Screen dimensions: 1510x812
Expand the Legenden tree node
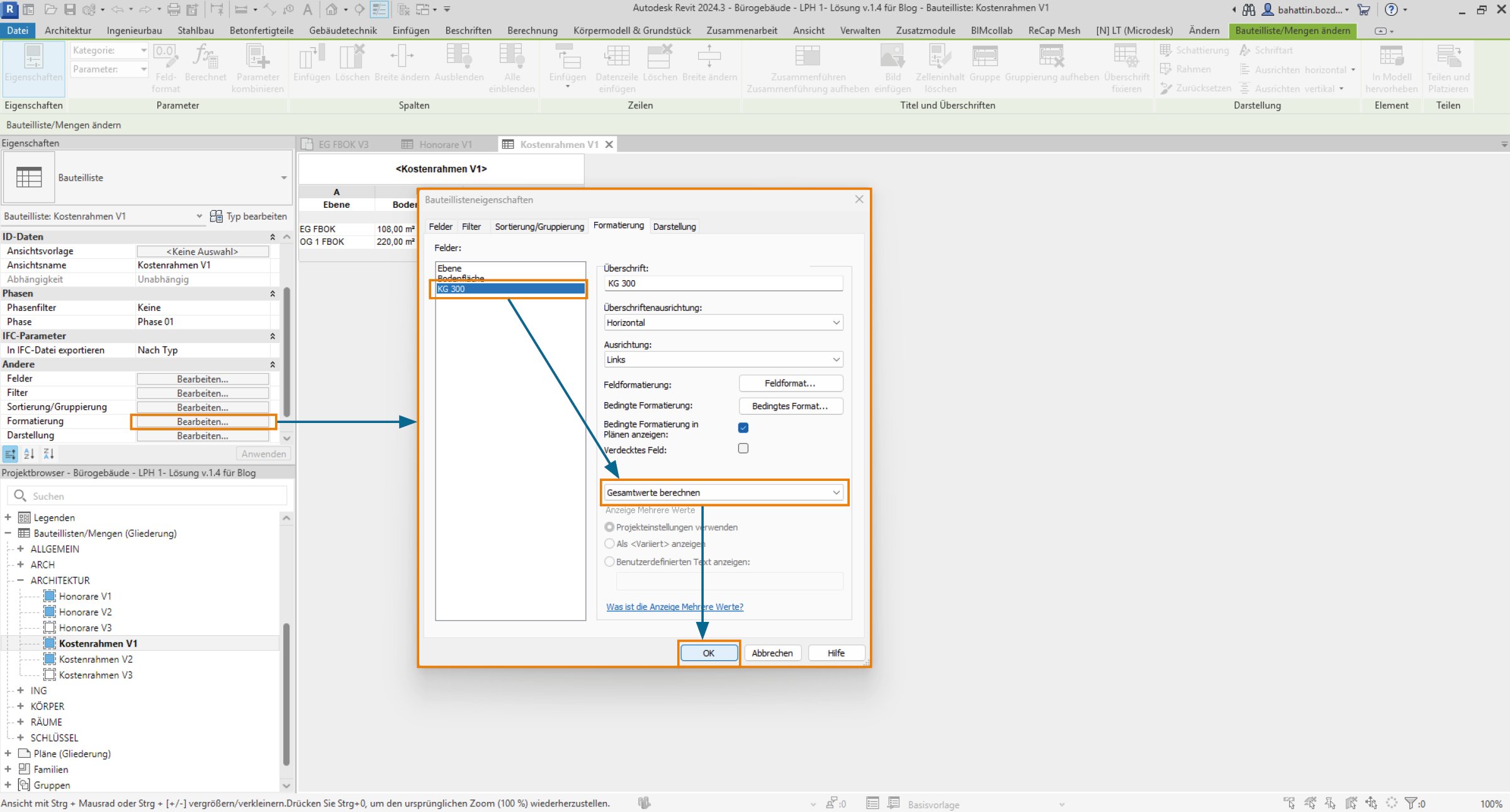[8, 517]
